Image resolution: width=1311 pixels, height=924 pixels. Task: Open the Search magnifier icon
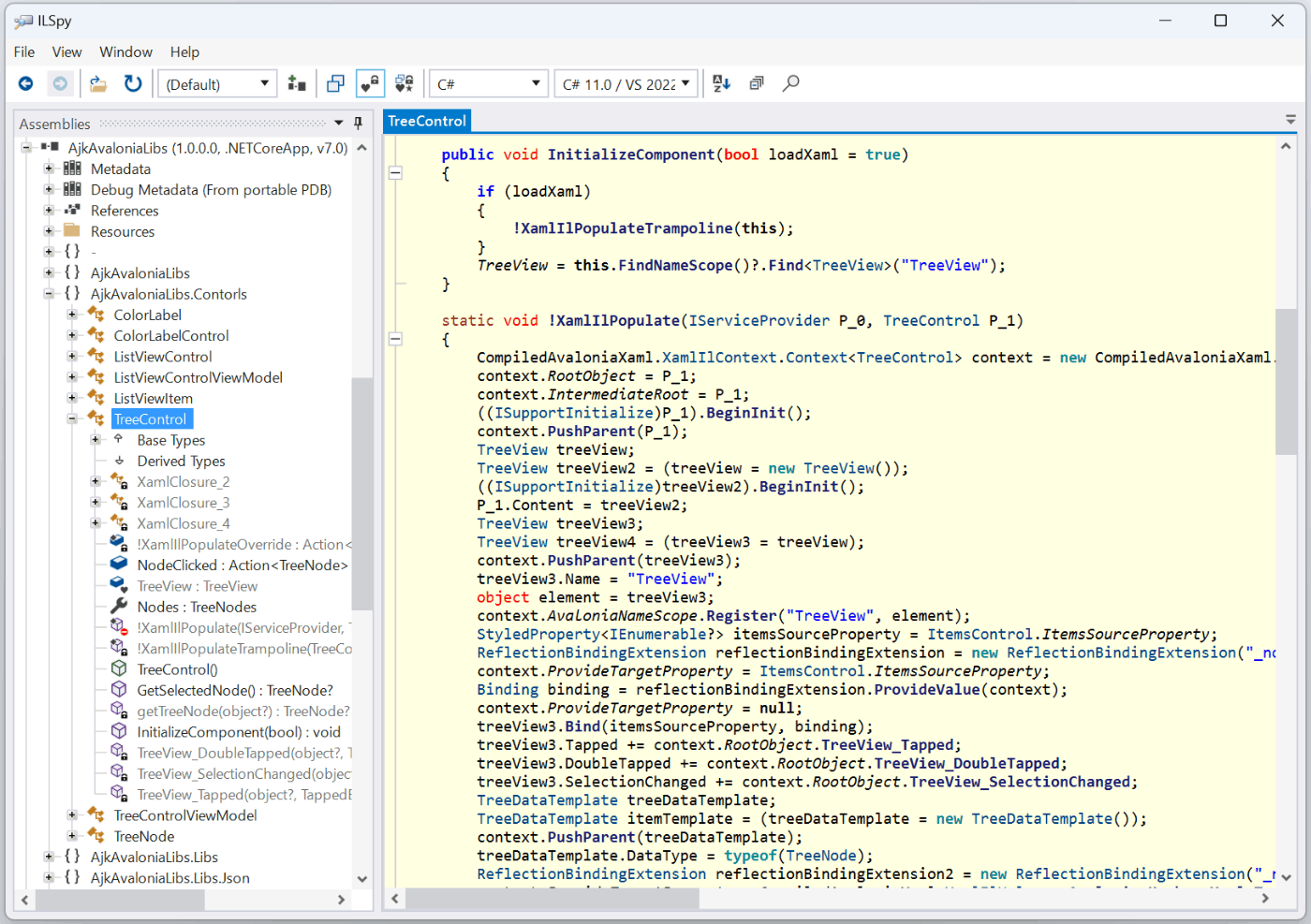791,84
